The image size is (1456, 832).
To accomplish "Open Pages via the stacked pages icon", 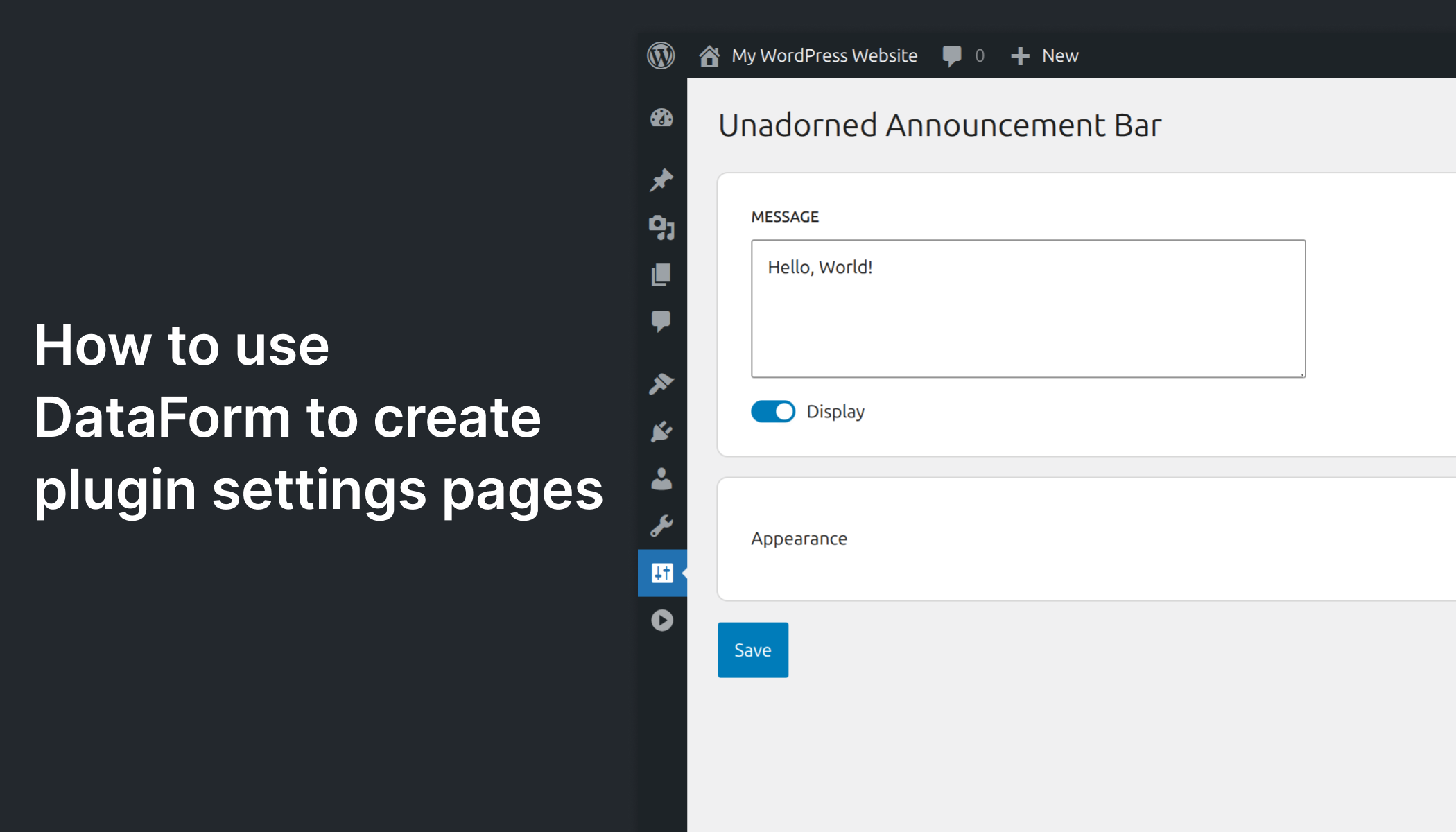I will click(x=661, y=275).
